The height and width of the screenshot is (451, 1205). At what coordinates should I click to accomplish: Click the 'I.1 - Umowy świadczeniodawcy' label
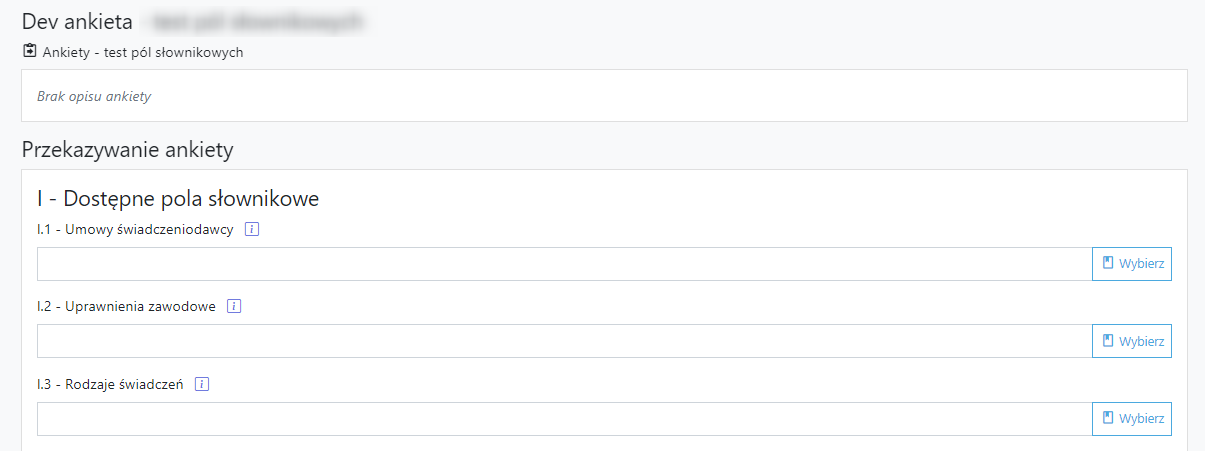(x=135, y=230)
